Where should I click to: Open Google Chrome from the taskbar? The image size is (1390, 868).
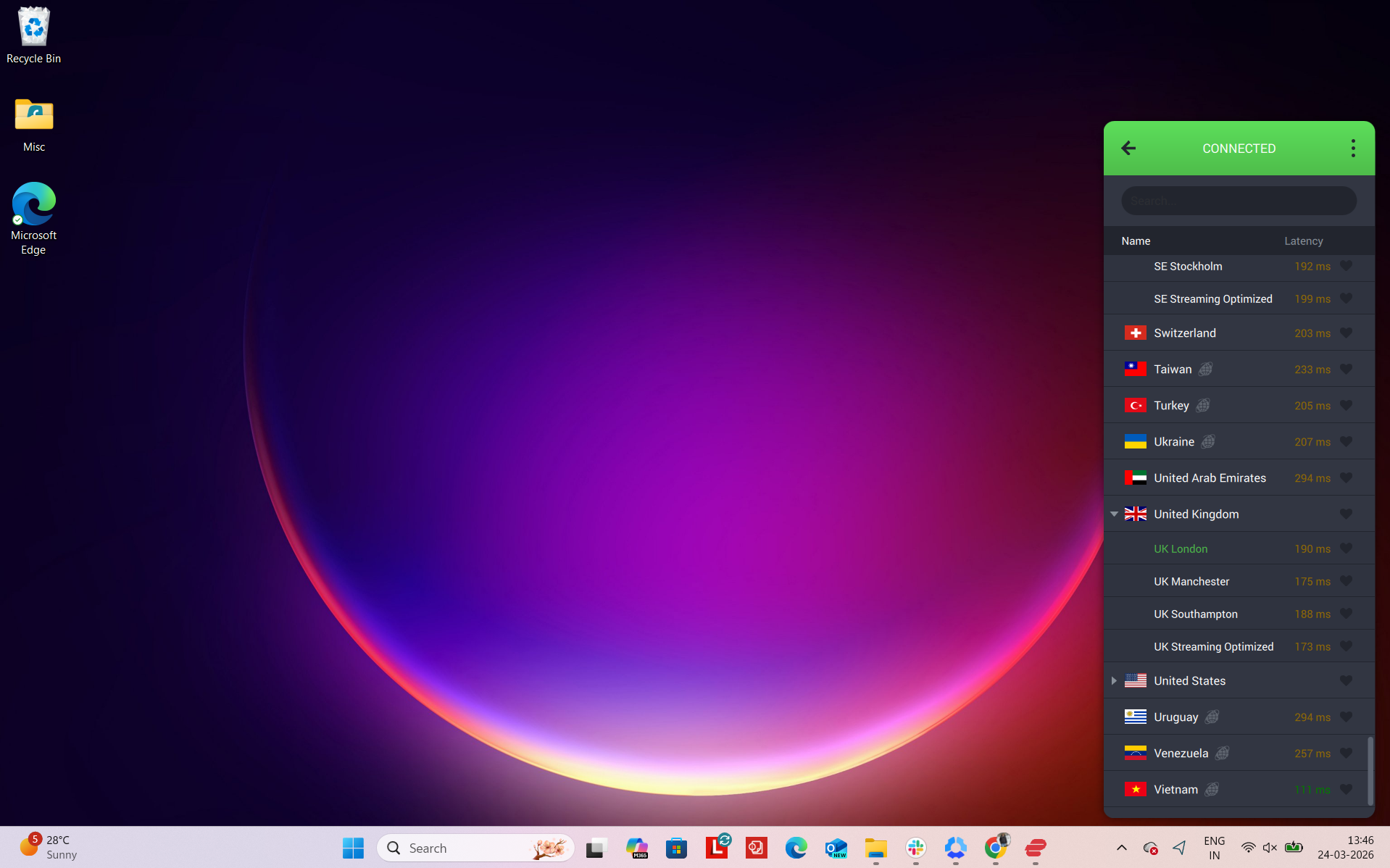[x=996, y=848]
